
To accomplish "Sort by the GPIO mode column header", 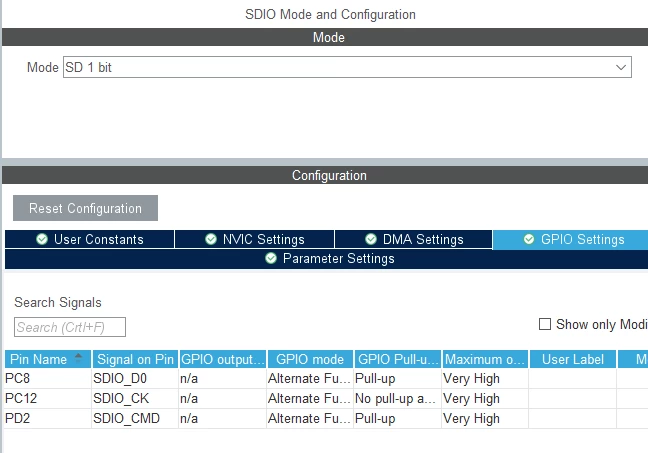I will pyautogui.click(x=310, y=359).
